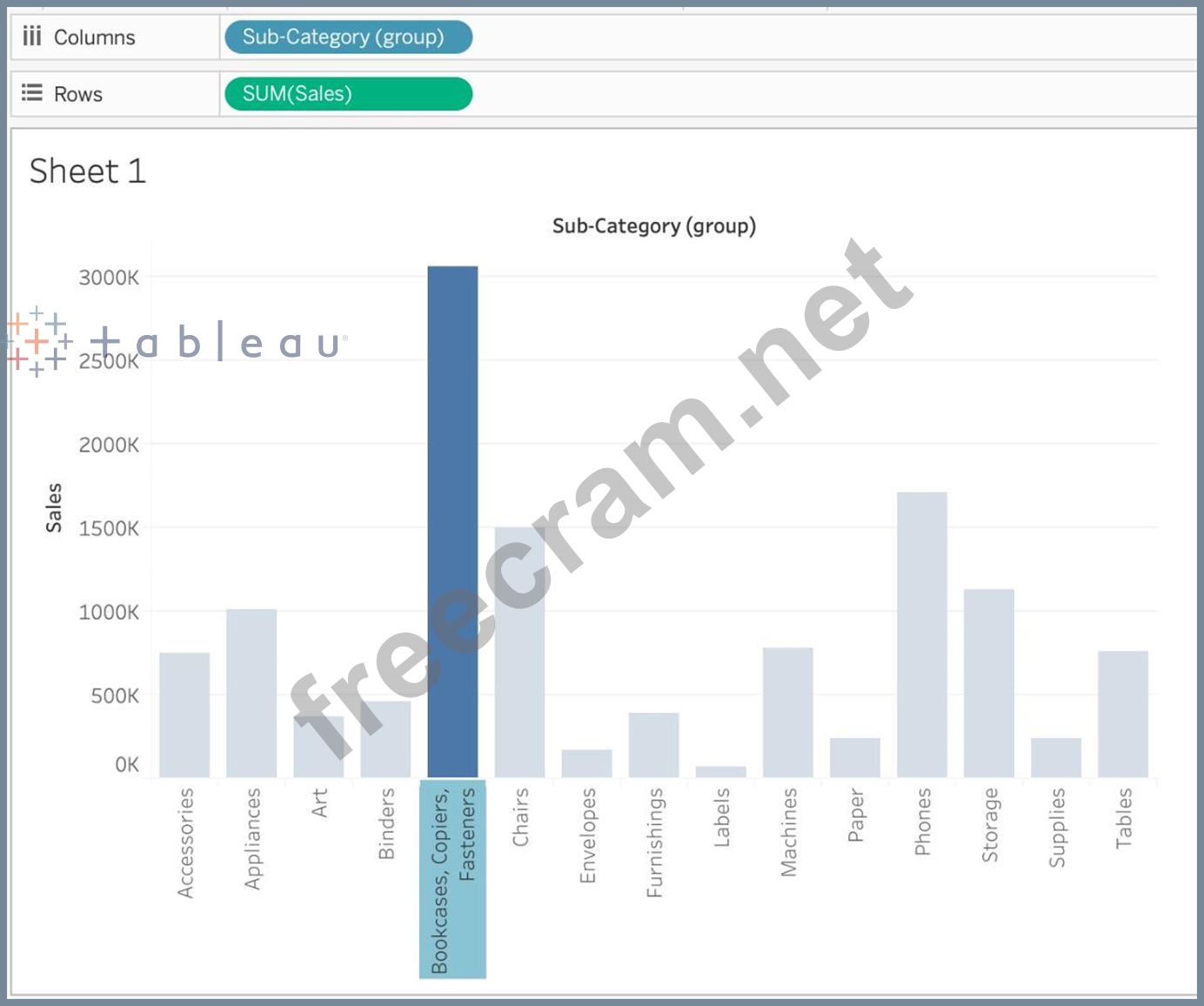The image size is (1204, 1006).
Task: Select the Accessories axis label
Action: click(x=185, y=842)
